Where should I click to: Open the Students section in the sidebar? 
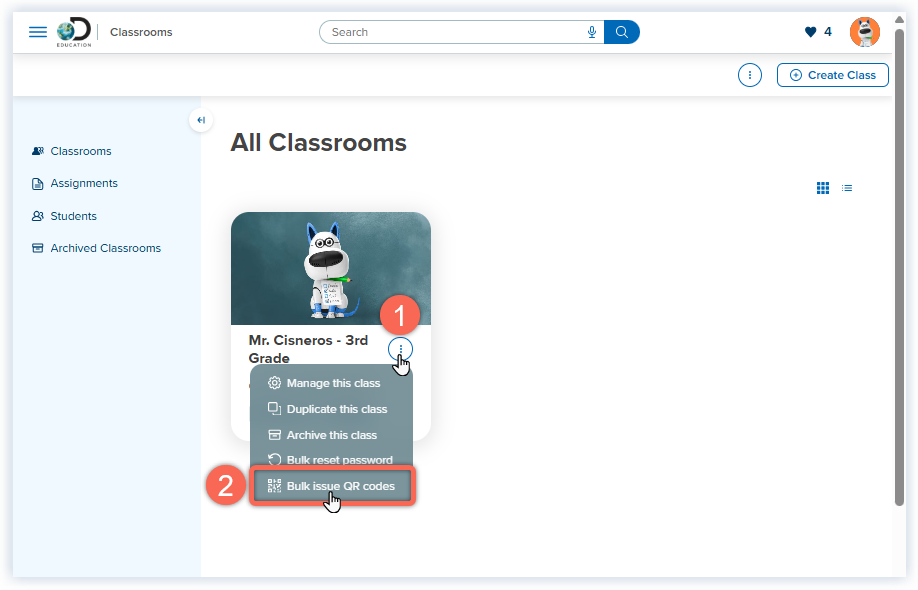(74, 216)
